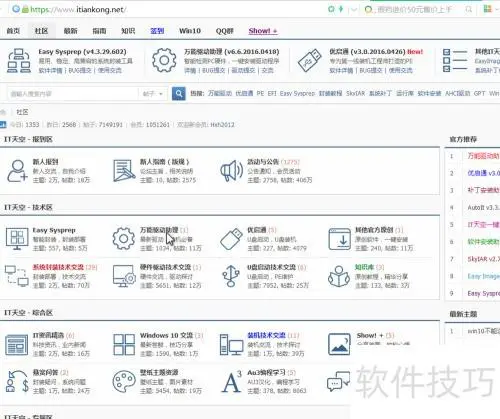
Task: Open the QQ群 navigation tab
Action: click(225, 31)
